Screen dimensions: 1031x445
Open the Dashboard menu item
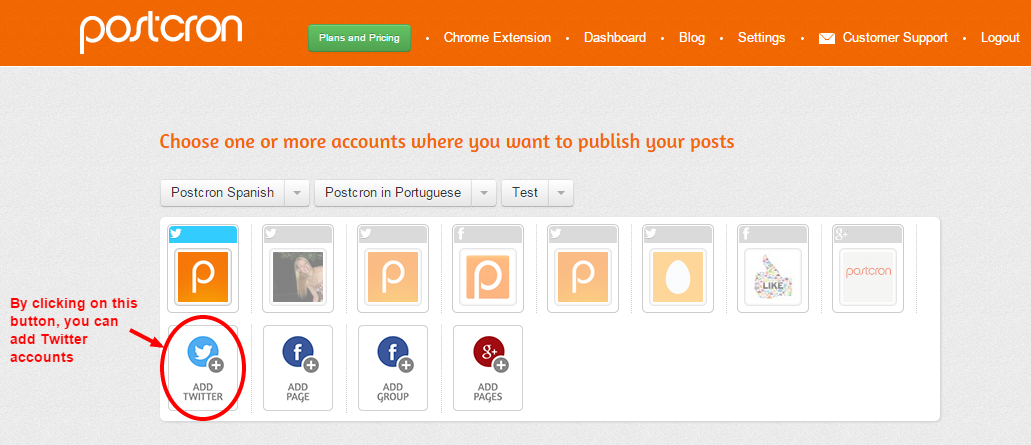tap(615, 38)
